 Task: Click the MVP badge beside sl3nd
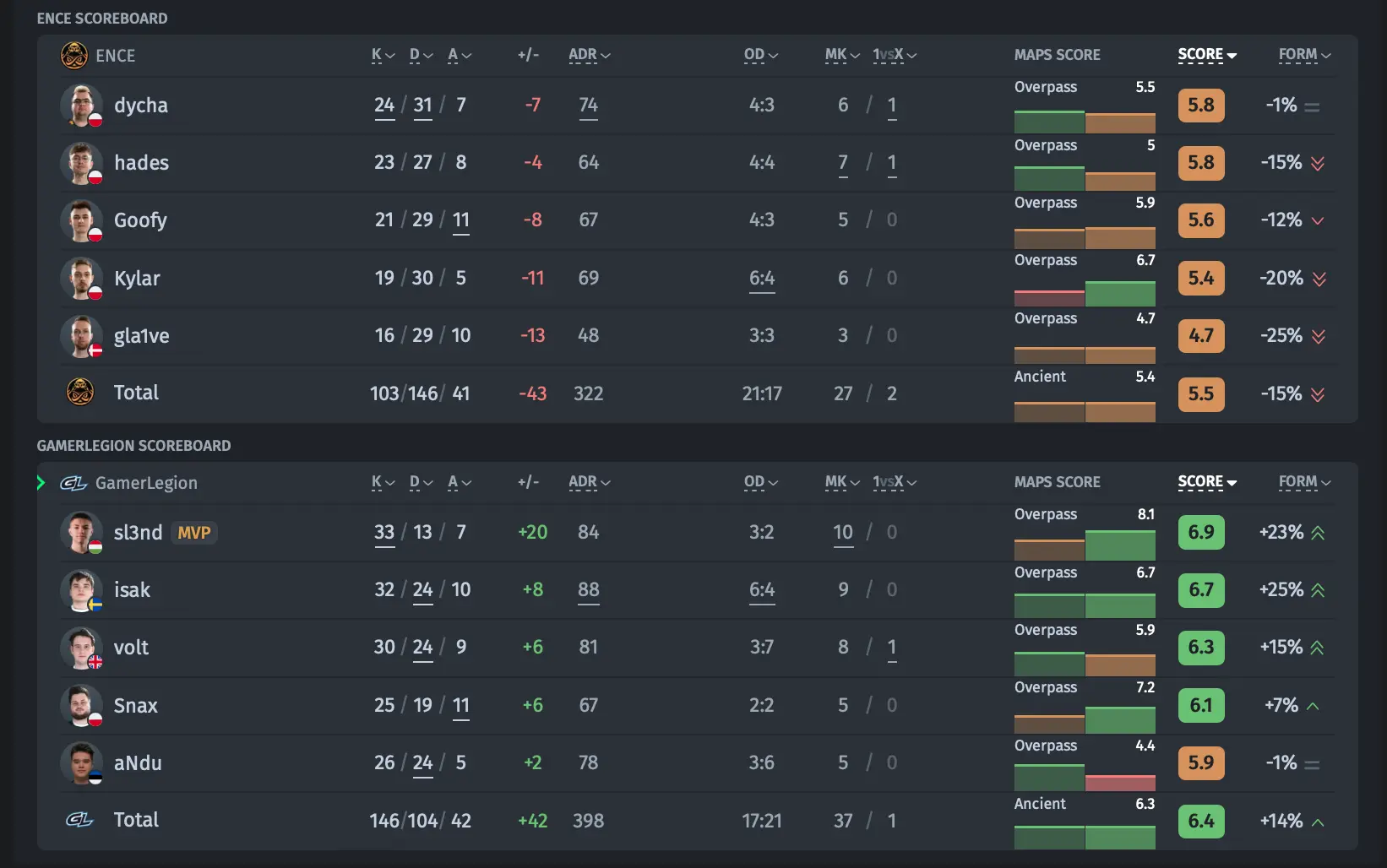194,533
